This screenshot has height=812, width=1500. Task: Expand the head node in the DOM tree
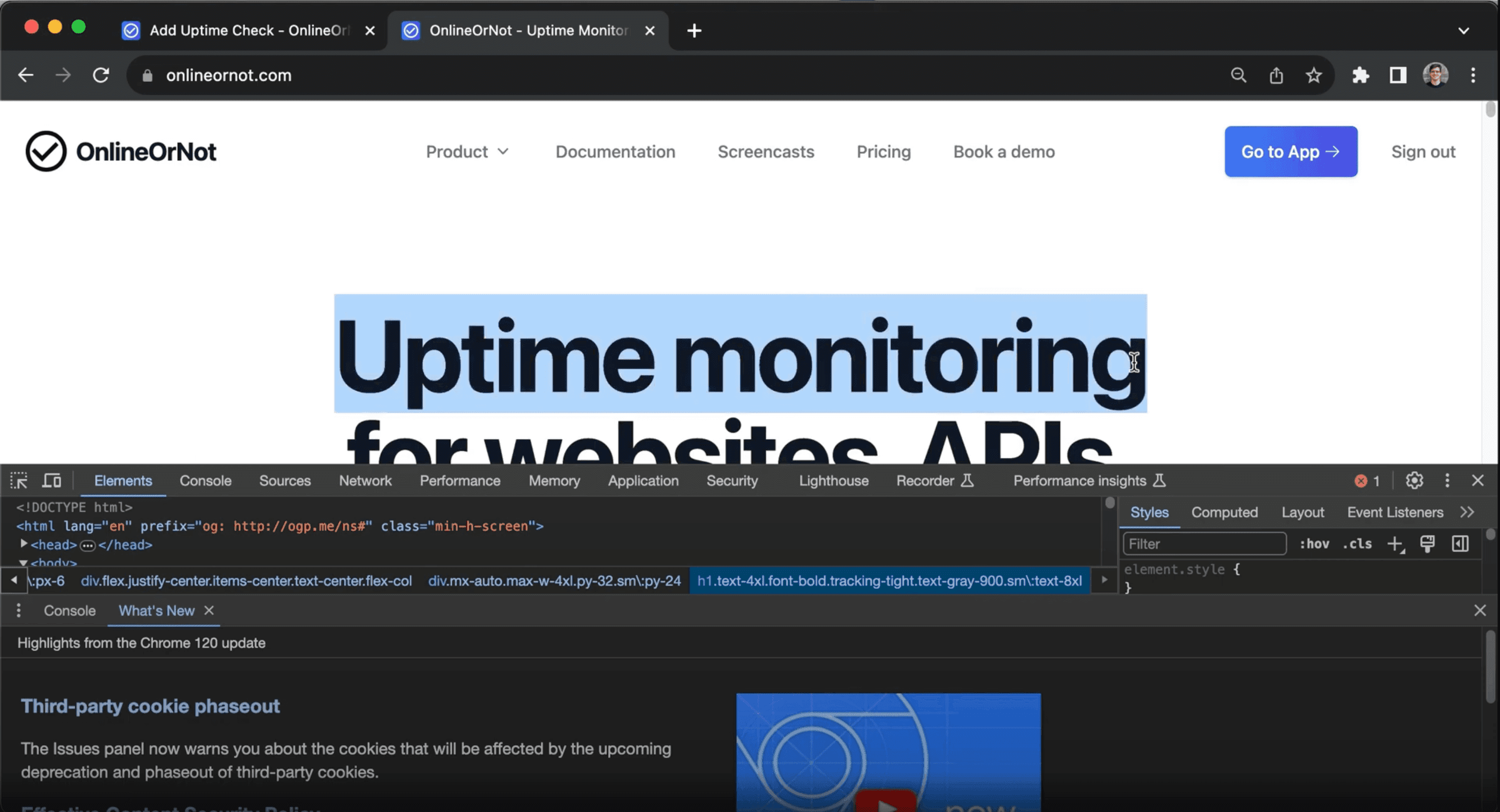tap(24, 545)
